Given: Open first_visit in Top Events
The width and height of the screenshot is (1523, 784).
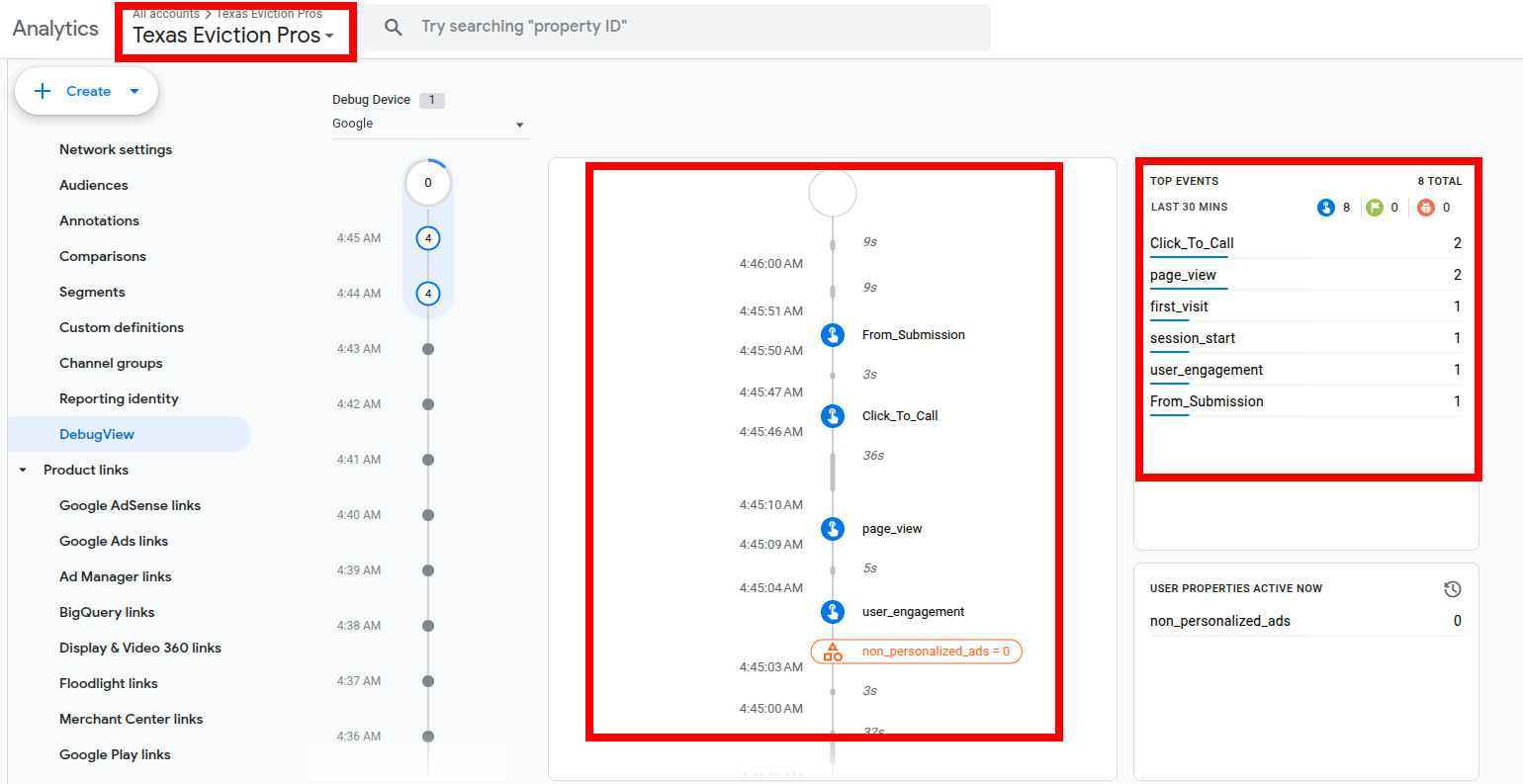Looking at the screenshot, I should click(x=1179, y=306).
